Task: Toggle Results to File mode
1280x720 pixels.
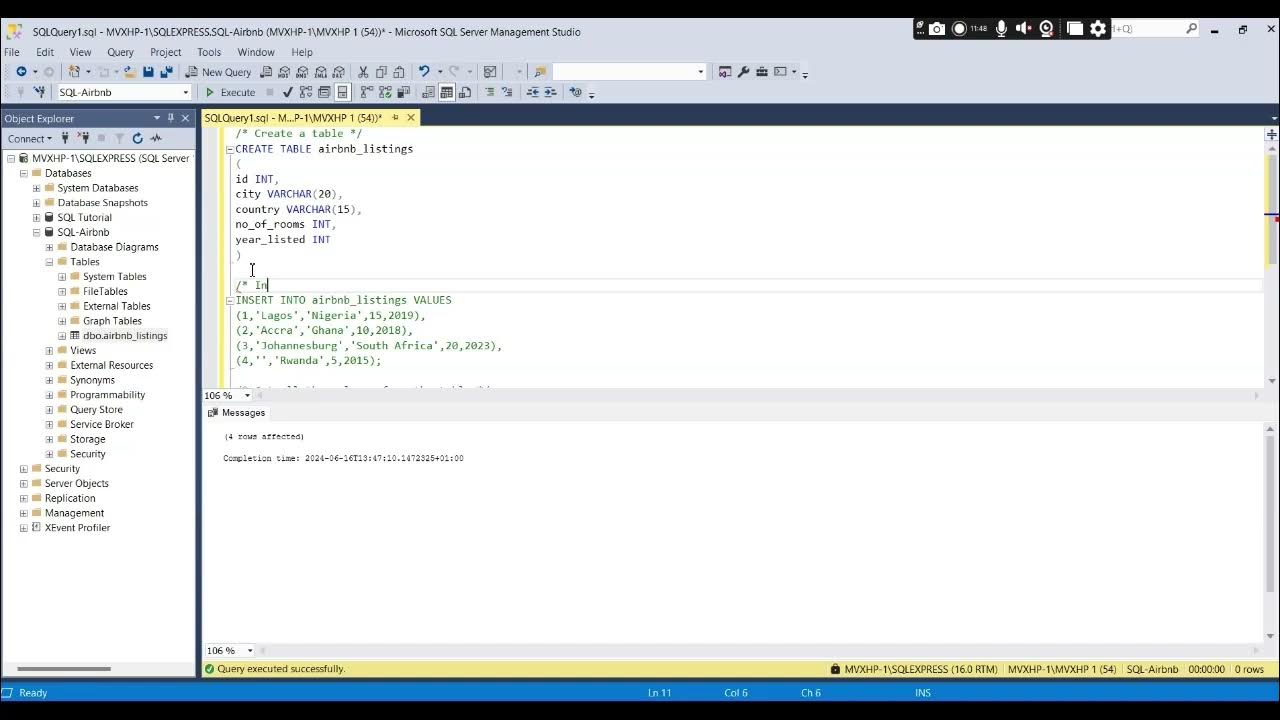Action: click(x=465, y=92)
